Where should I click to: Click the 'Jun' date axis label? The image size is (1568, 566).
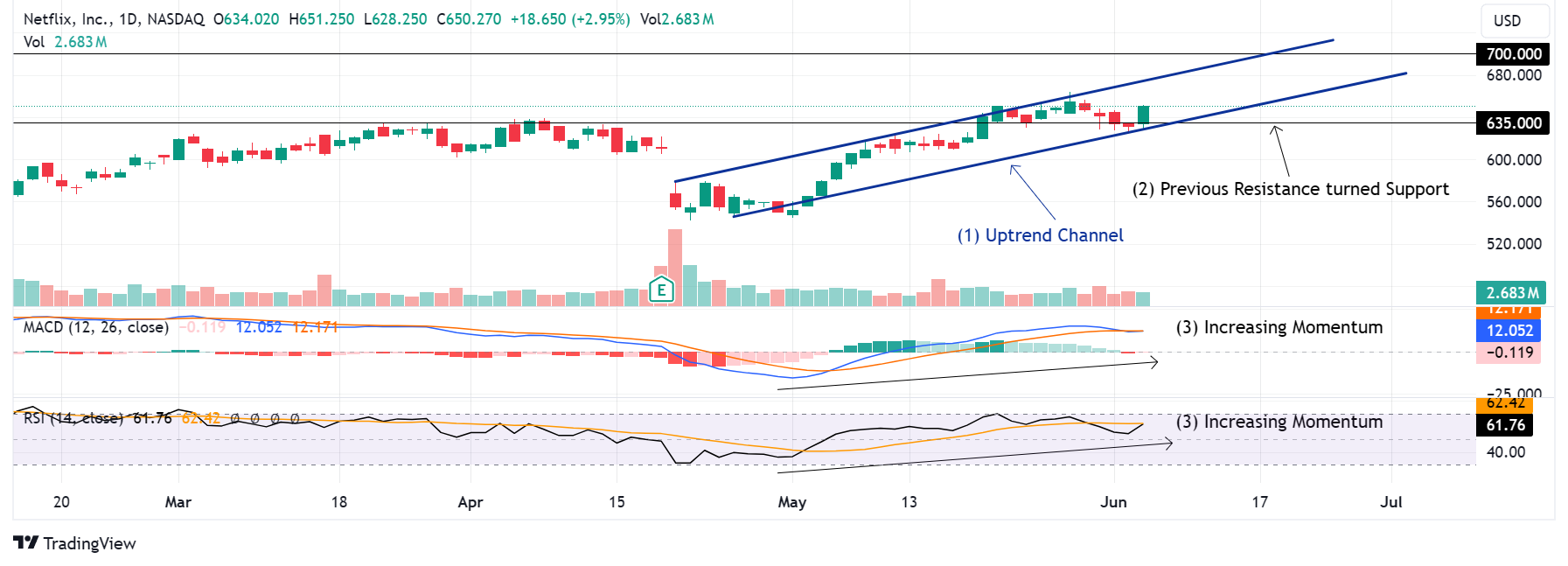tap(1113, 502)
